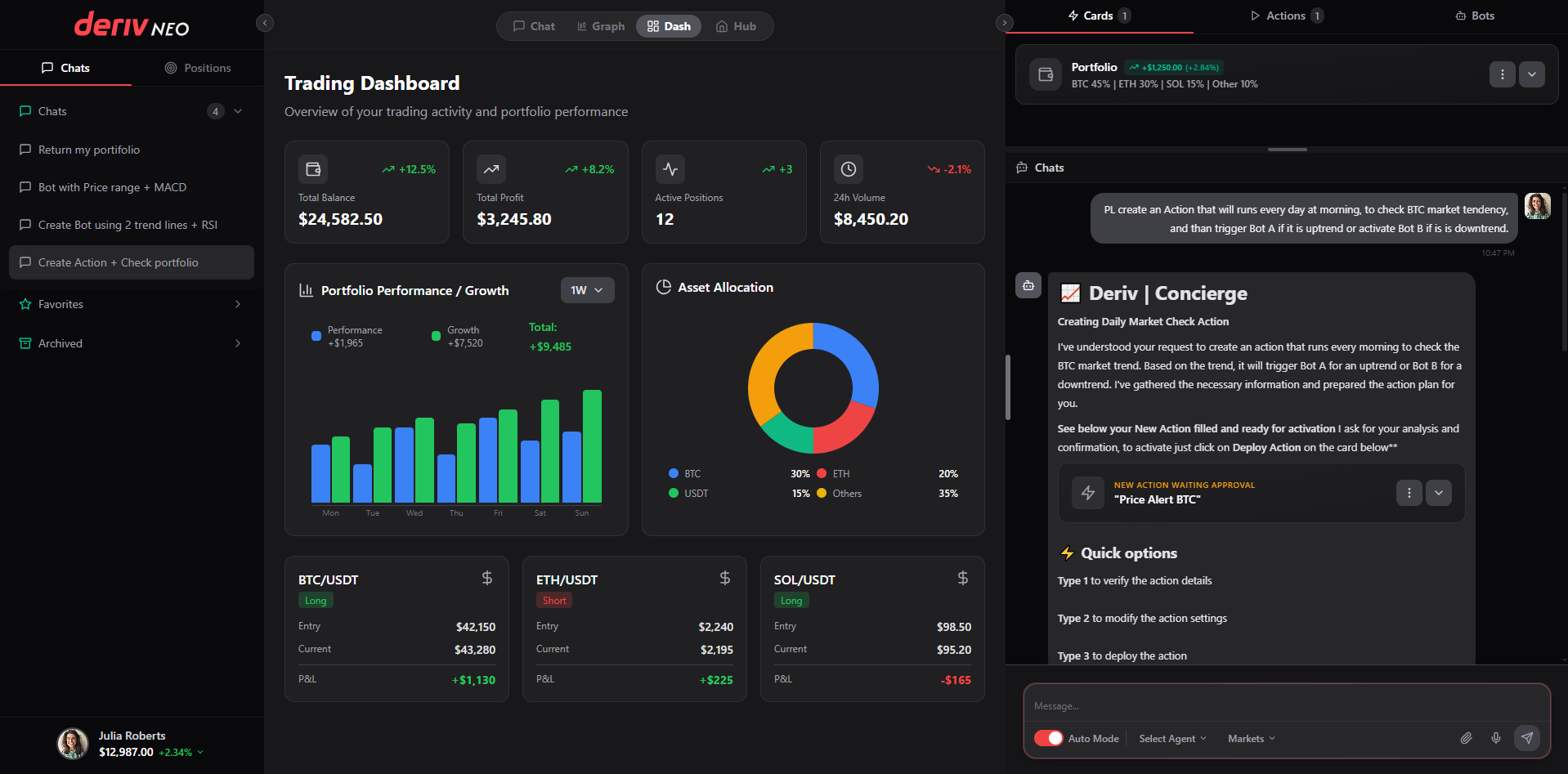Open Price Alert BTC three-dot menu
The width and height of the screenshot is (1568, 774).
click(x=1409, y=493)
